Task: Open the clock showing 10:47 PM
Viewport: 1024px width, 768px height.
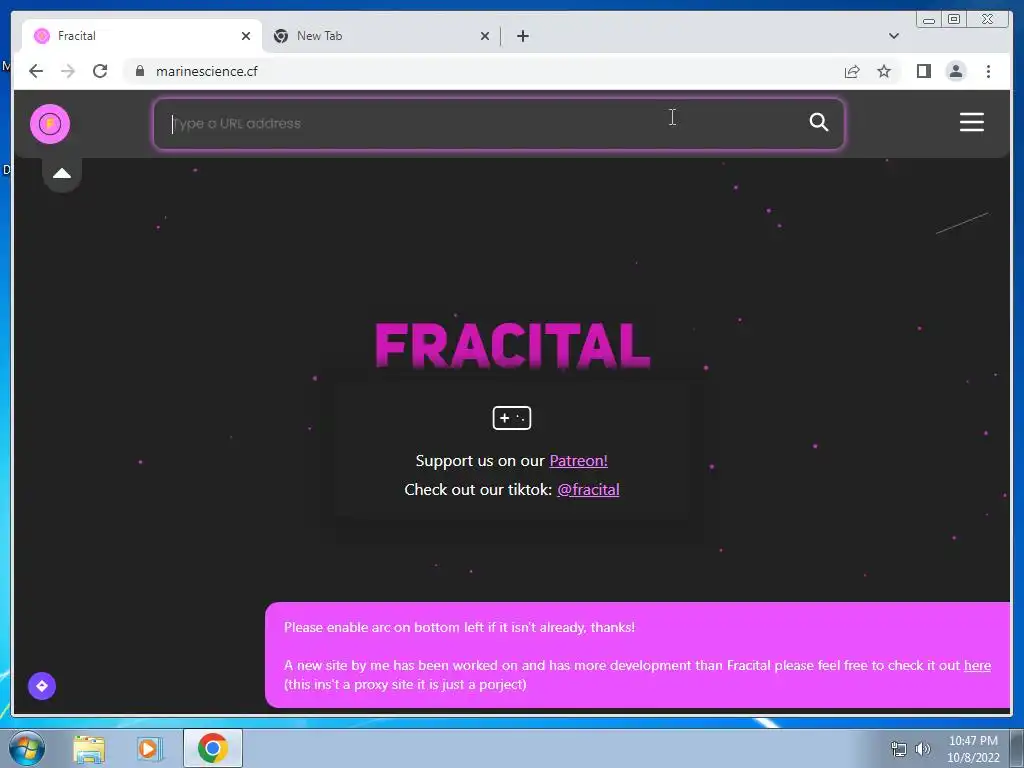Action: (x=973, y=749)
